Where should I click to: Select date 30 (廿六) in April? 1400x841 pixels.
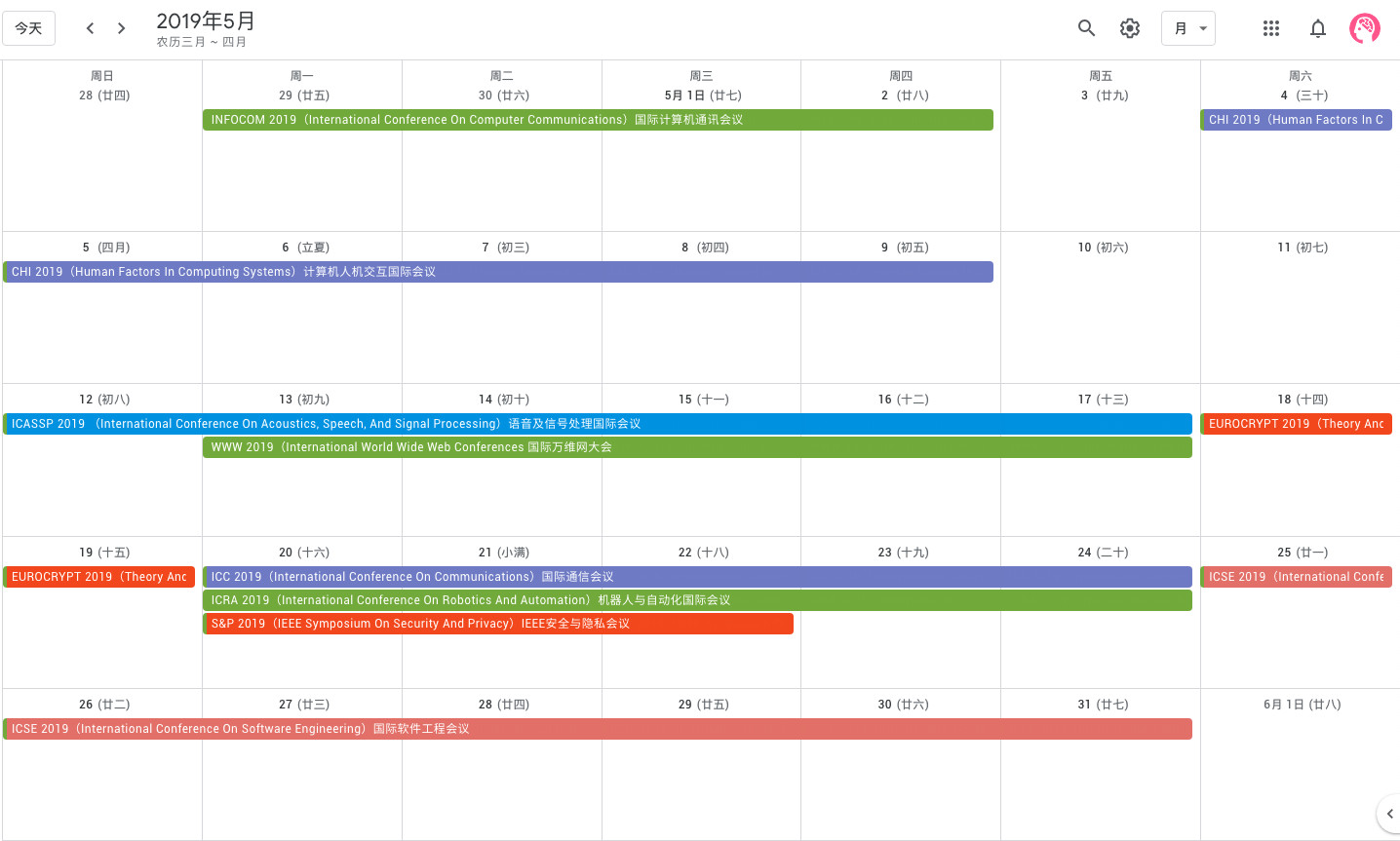(x=504, y=96)
